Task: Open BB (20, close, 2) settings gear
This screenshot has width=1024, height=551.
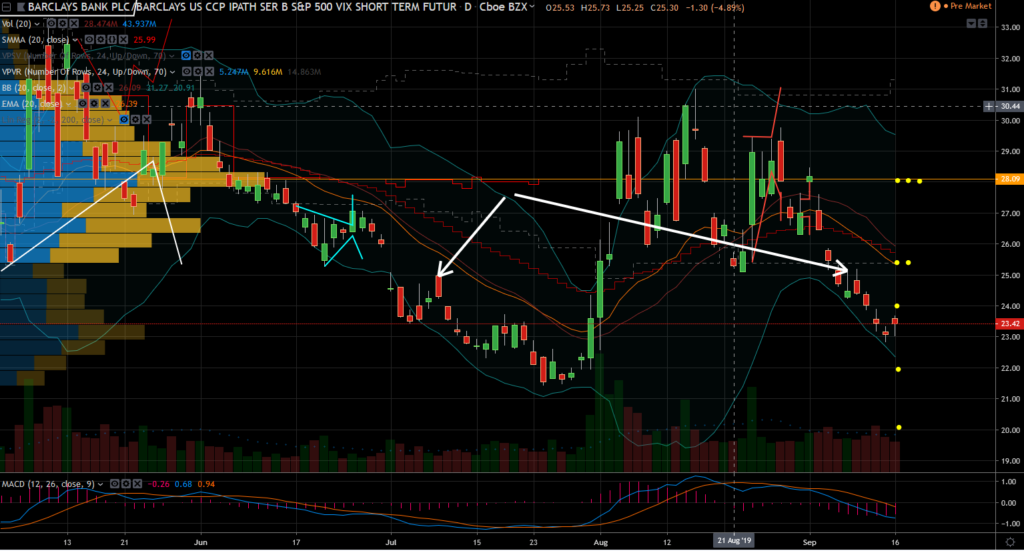Action: click(x=97, y=87)
